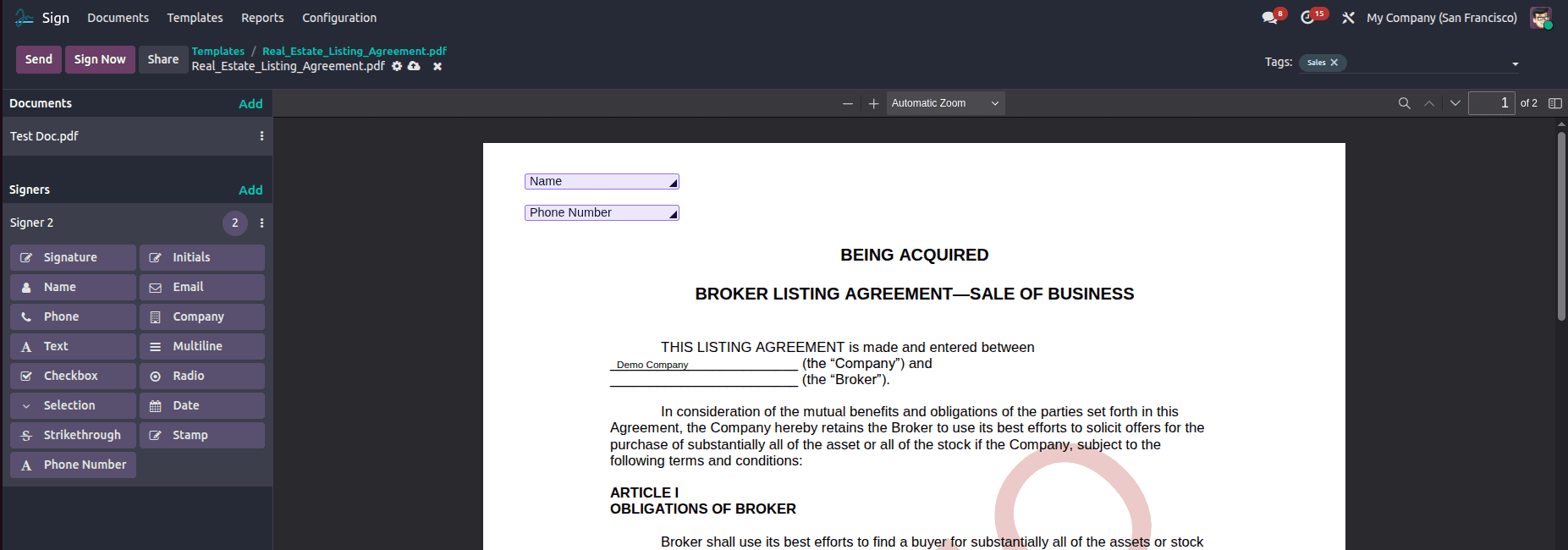The height and width of the screenshot is (550, 1568).
Task: Toggle the PDF sidebar
Action: click(1555, 103)
